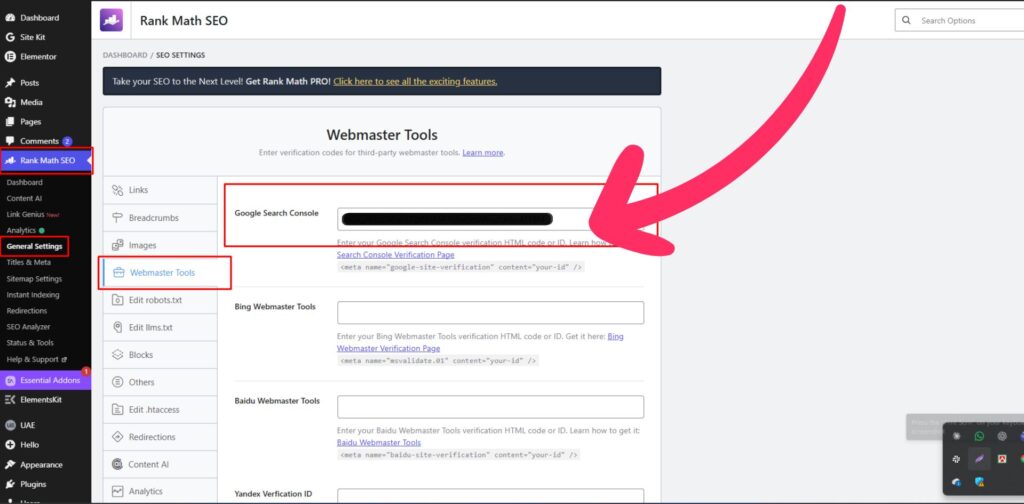
Task: Click the Edit robots.txt file icon
Action: click(x=118, y=300)
